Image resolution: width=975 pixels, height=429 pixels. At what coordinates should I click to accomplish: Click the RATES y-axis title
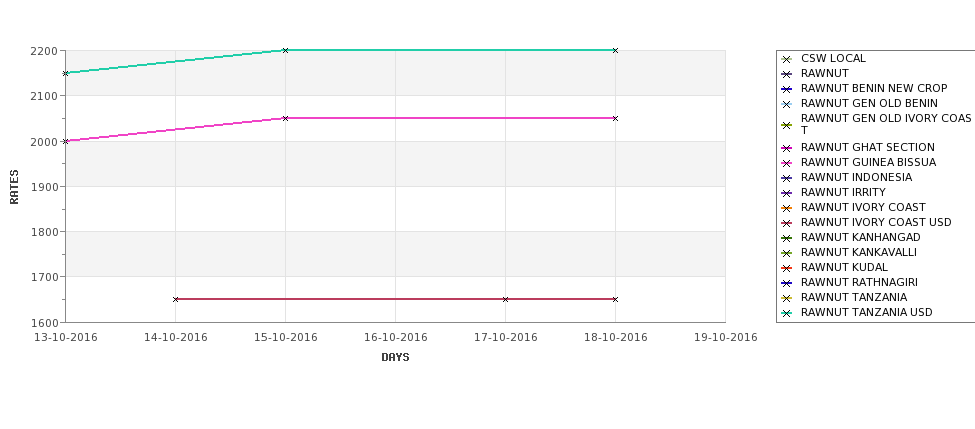[14, 187]
